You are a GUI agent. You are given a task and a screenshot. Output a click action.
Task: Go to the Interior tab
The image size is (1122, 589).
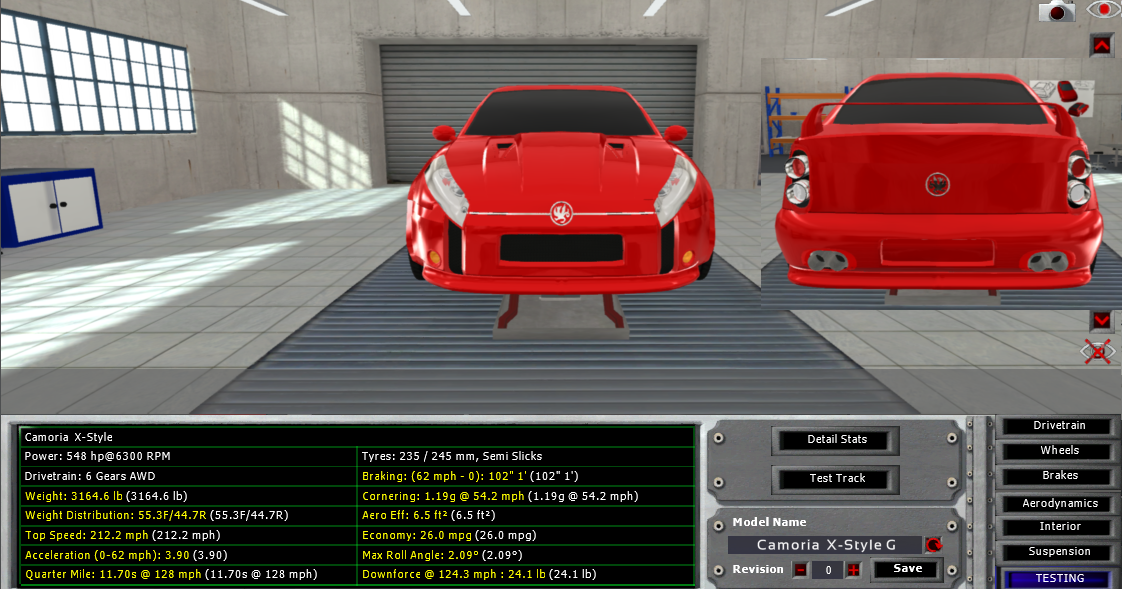pos(1059,526)
